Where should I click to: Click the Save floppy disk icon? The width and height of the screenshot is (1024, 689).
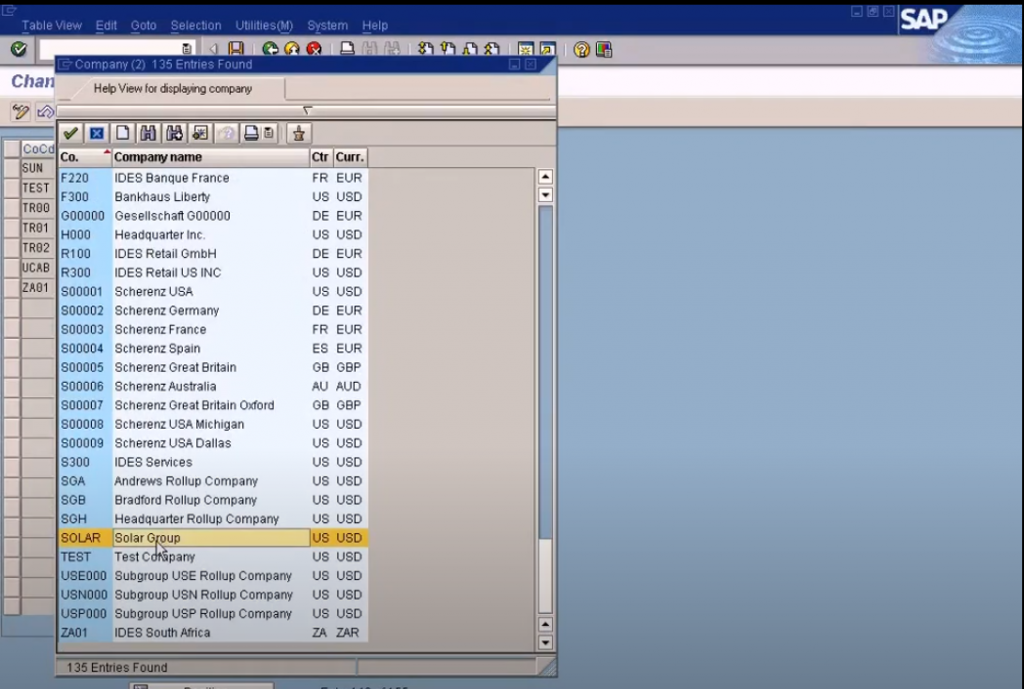[x=236, y=49]
